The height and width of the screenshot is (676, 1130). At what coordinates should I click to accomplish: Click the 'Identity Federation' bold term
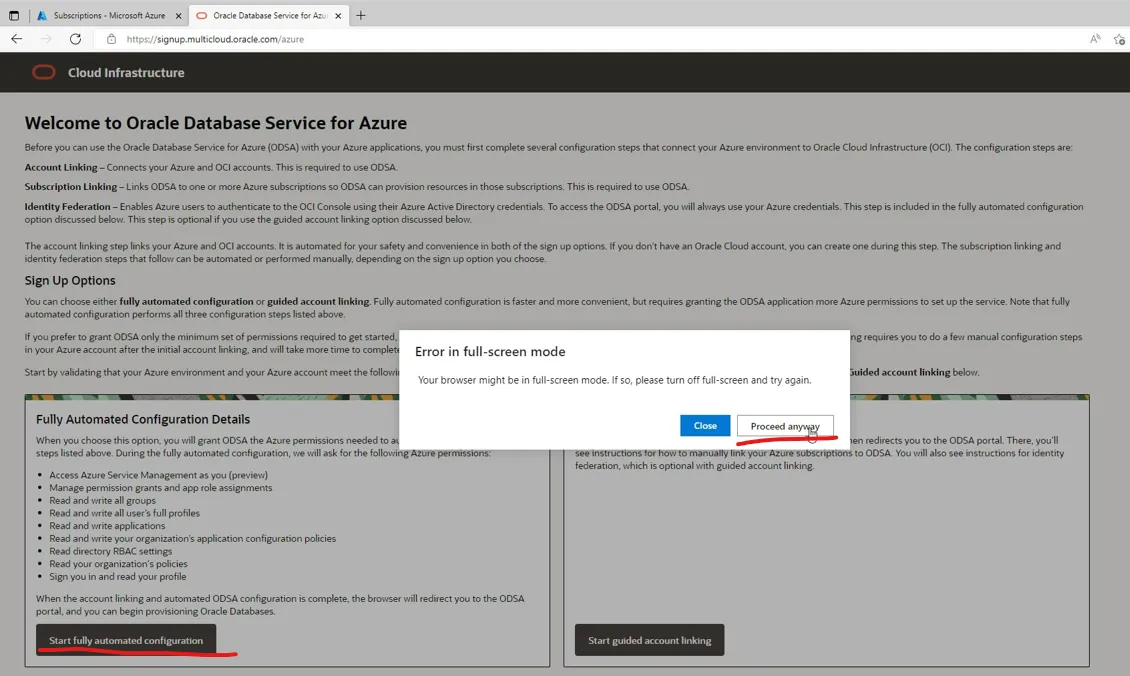click(x=68, y=206)
